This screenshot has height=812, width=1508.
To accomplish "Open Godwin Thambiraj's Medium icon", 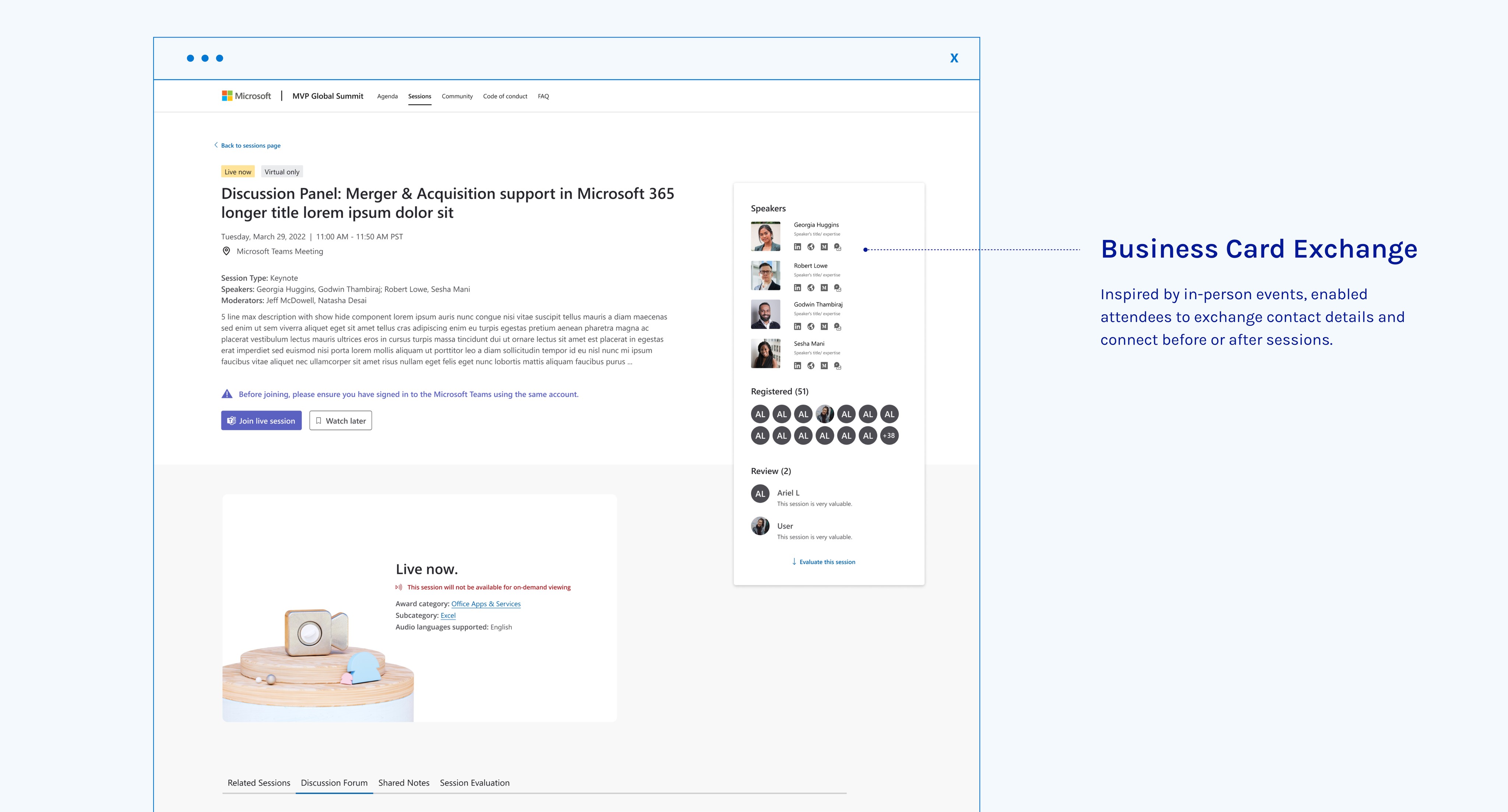I will click(824, 326).
